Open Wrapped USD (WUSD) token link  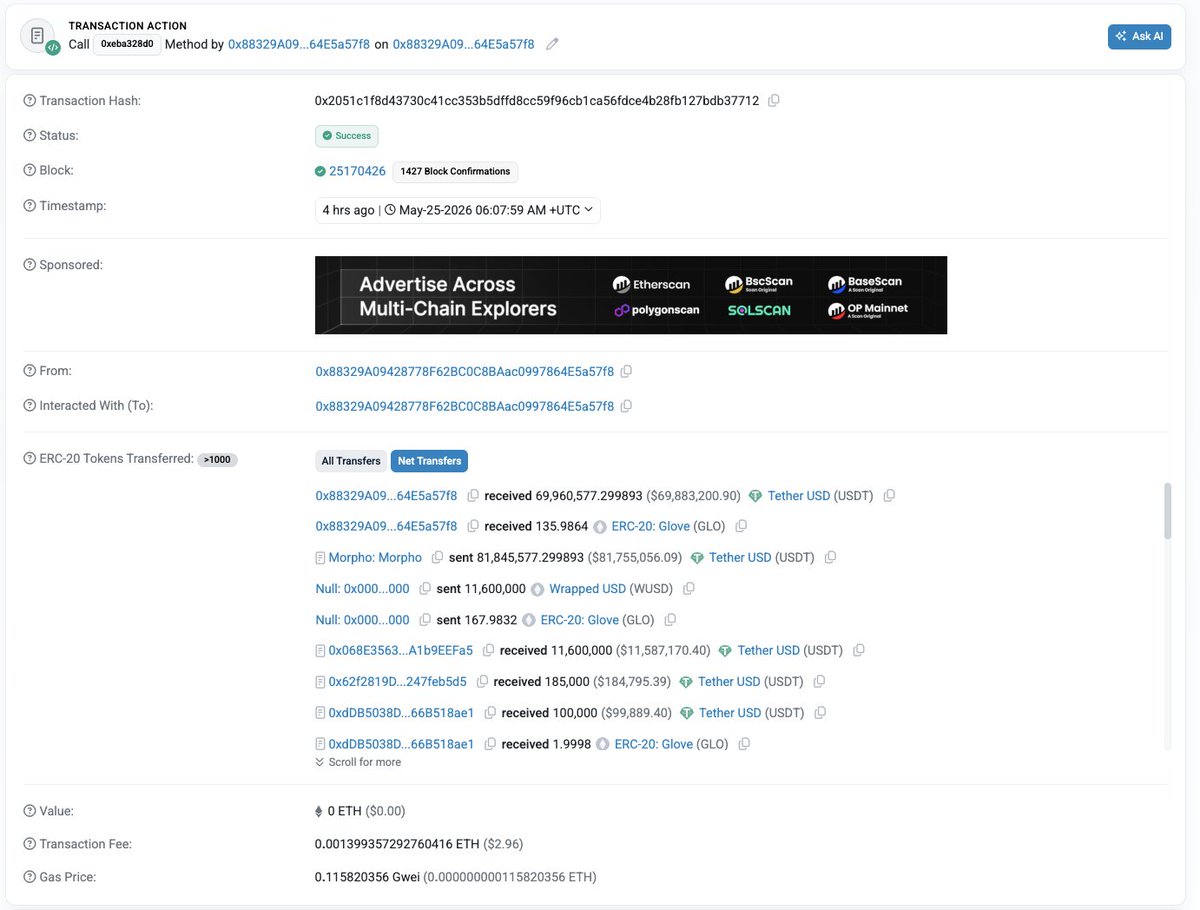587,589
